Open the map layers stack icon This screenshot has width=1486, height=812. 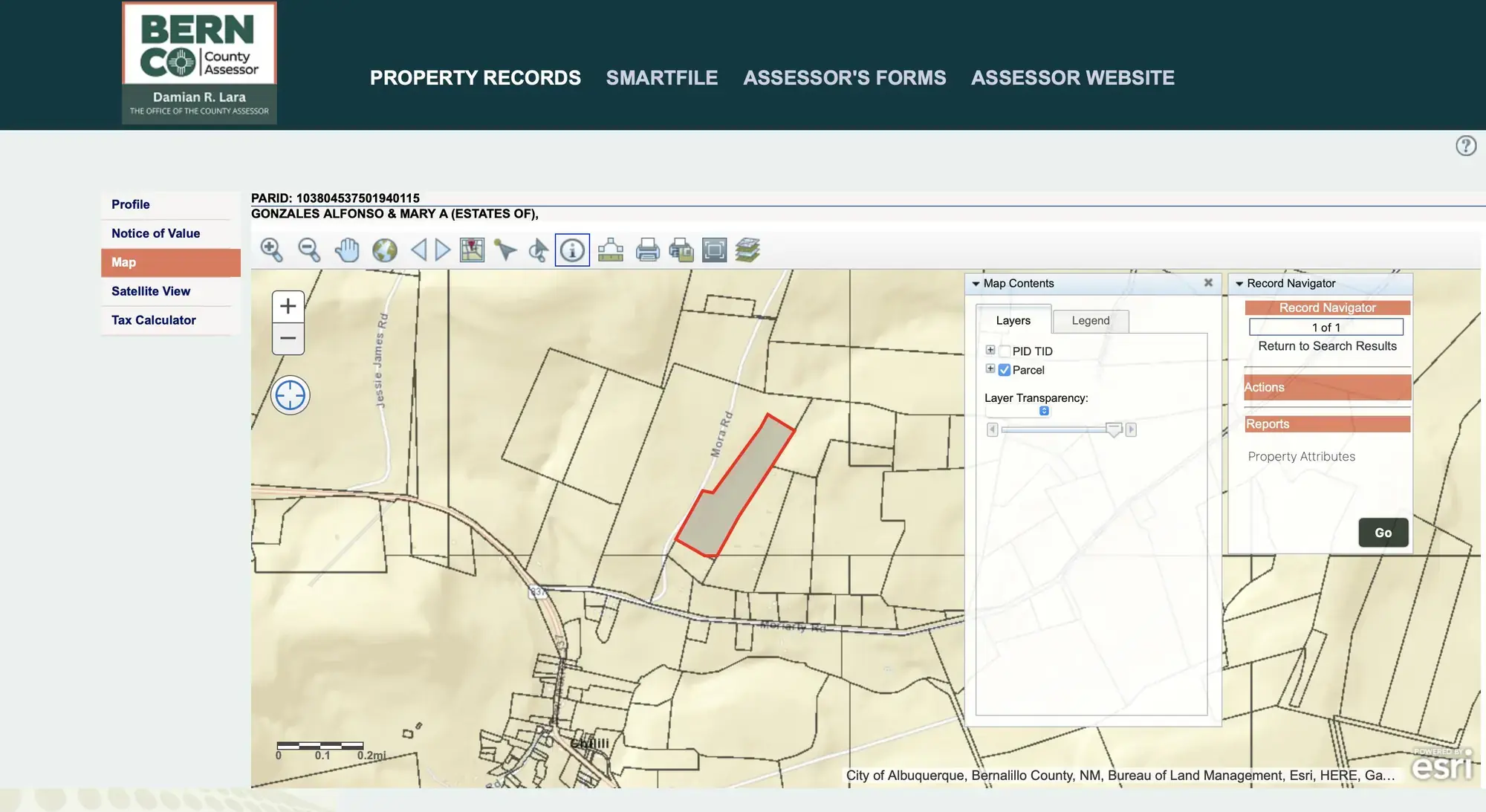[x=747, y=250]
